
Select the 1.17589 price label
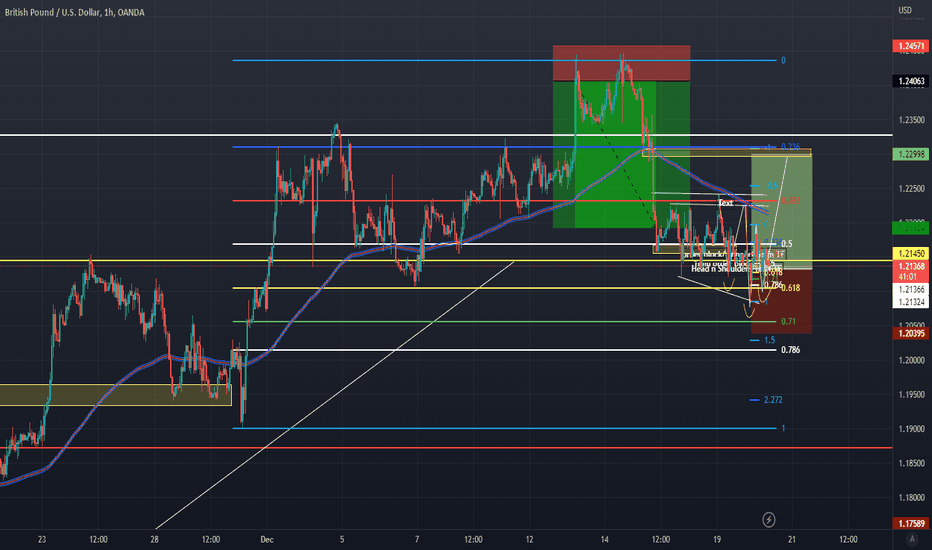(911, 524)
